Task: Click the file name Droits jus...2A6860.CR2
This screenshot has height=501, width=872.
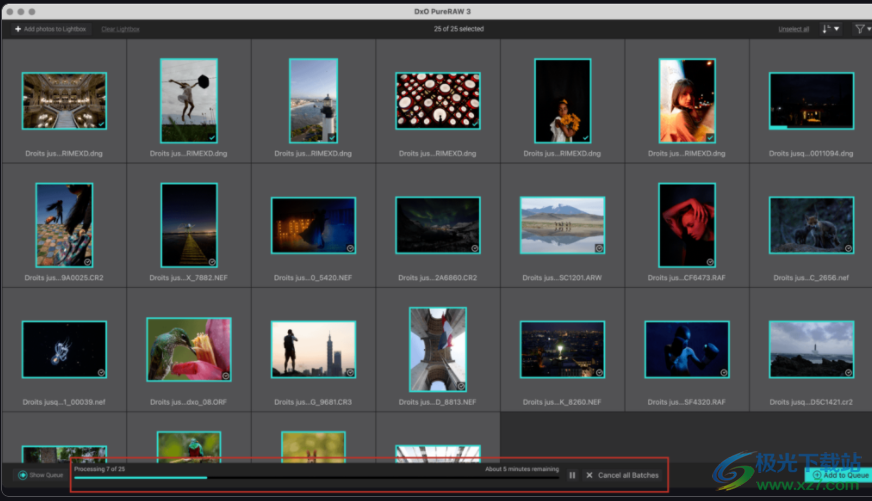Action: click(x=438, y=277)
